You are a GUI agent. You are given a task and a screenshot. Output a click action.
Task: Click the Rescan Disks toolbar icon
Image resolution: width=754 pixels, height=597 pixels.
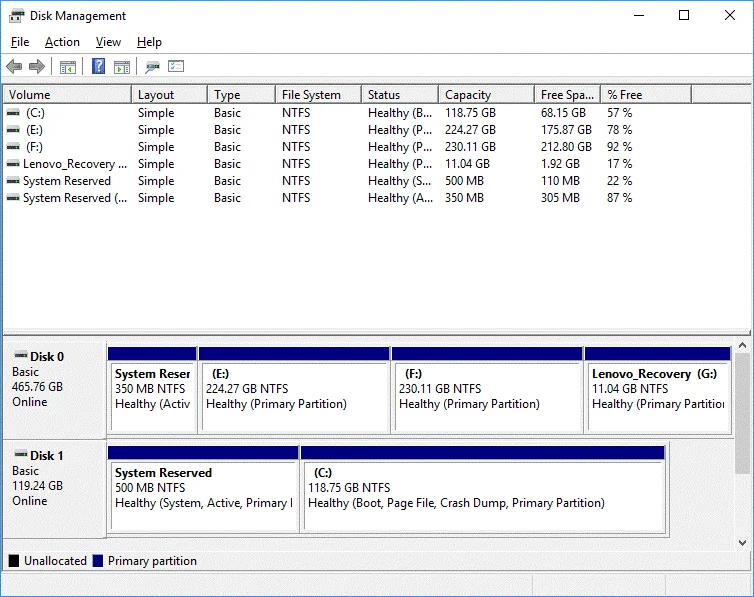(x=152, y=67)
